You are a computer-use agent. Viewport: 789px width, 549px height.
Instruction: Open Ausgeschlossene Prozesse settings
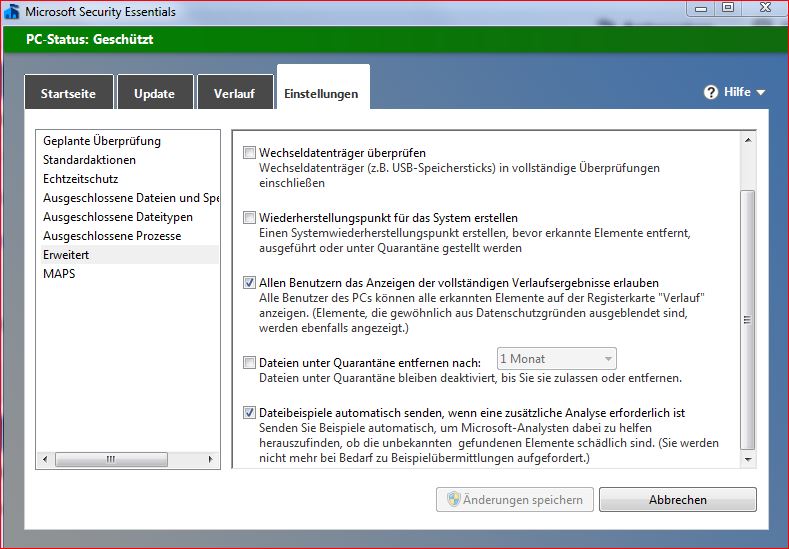[x=128, y=236]
